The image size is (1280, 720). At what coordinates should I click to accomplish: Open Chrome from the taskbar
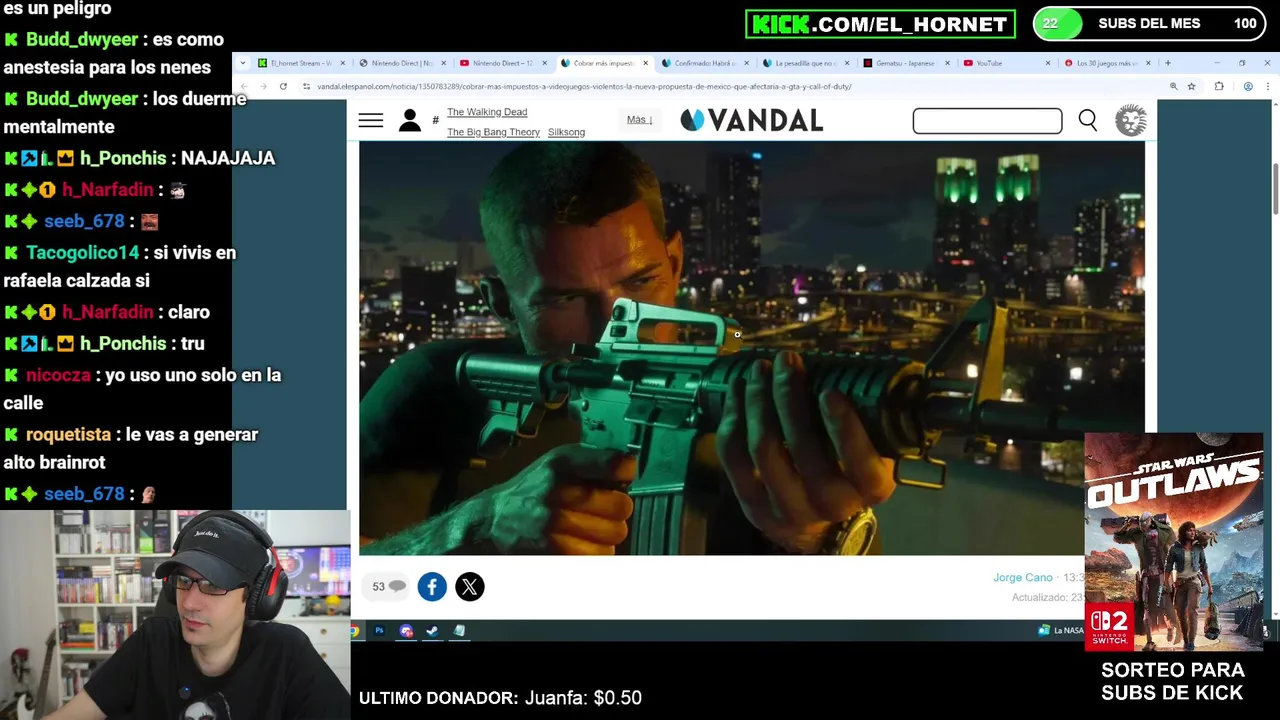click(354, 631)
